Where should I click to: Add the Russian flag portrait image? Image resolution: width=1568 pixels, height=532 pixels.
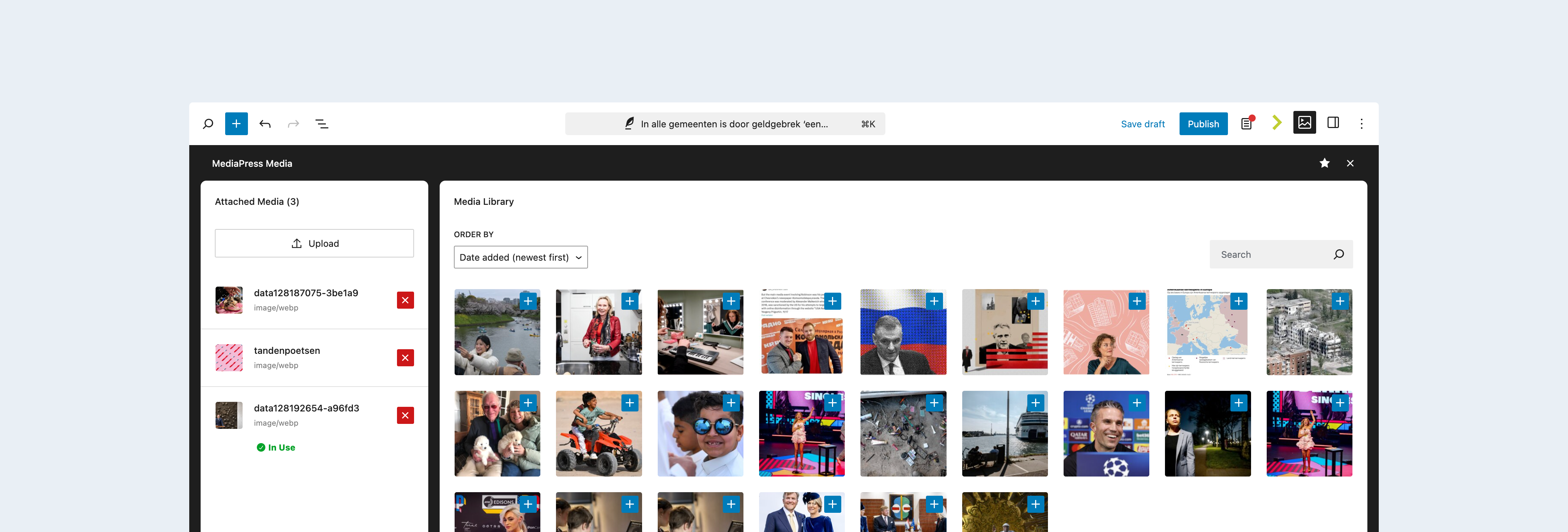pos(934,301)
